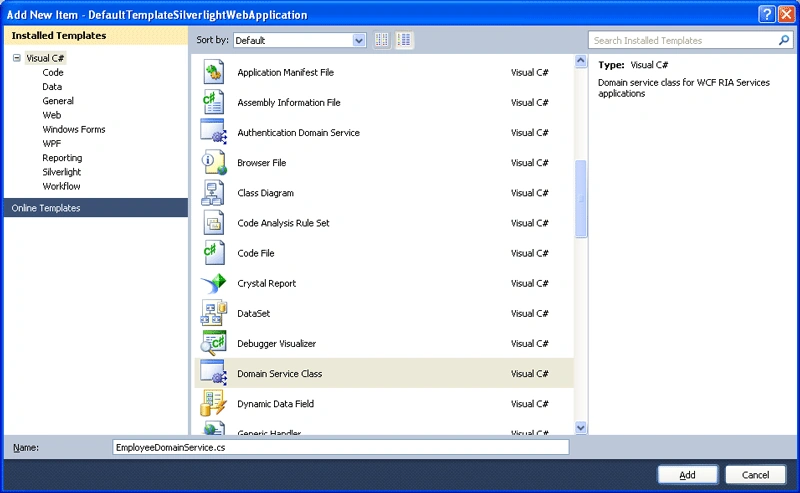Switch to small icons view
Screen dimensions: 800x493
tap(382, 40)
